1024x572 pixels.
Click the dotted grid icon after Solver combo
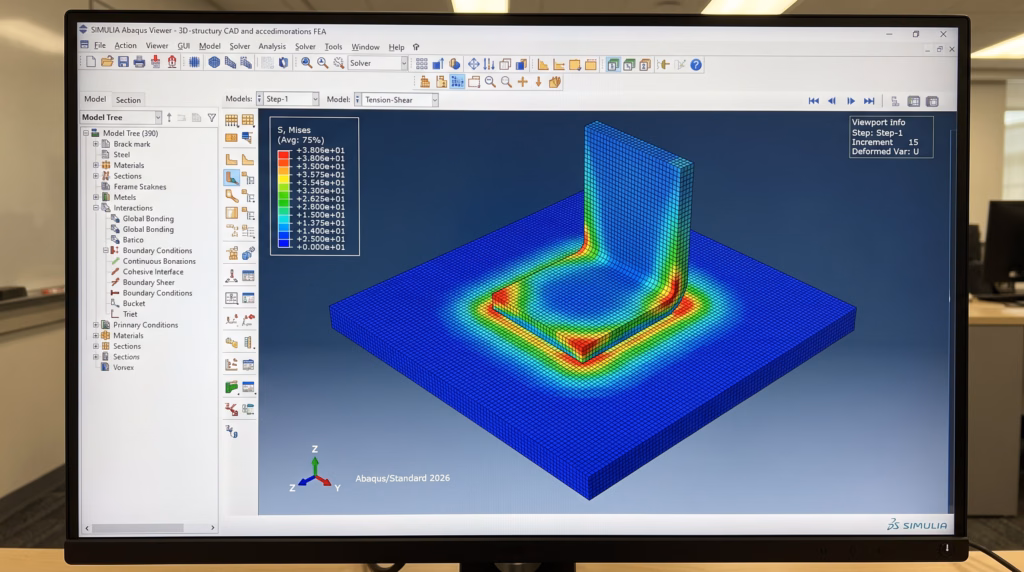pyautogui.click(x=422, y=64)
